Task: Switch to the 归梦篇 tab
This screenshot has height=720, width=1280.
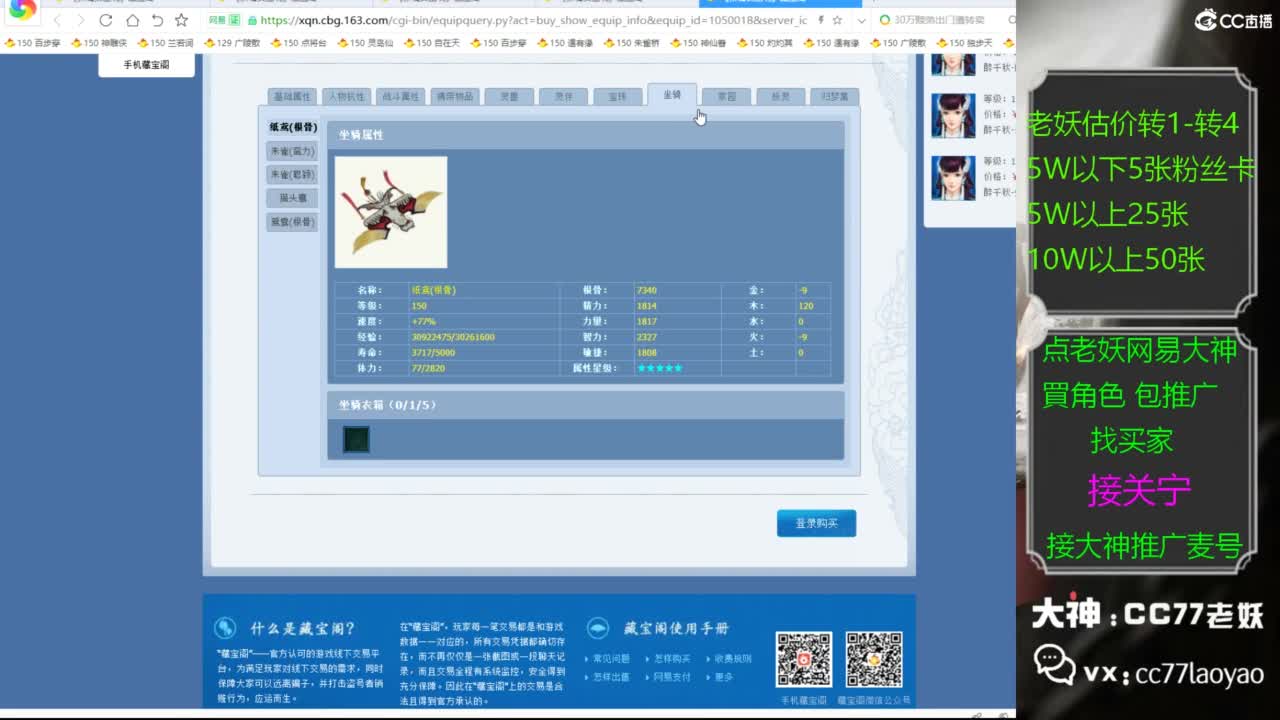Action: [x=834, y=97]
